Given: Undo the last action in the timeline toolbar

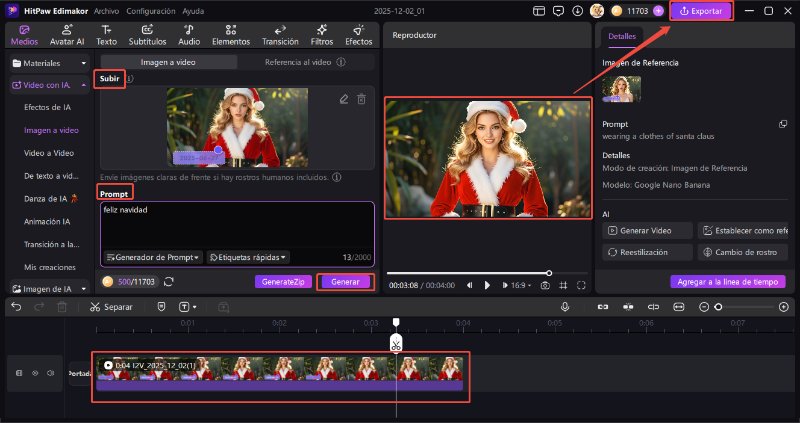Looking at the screenshot, I should [x=16, y=307].
